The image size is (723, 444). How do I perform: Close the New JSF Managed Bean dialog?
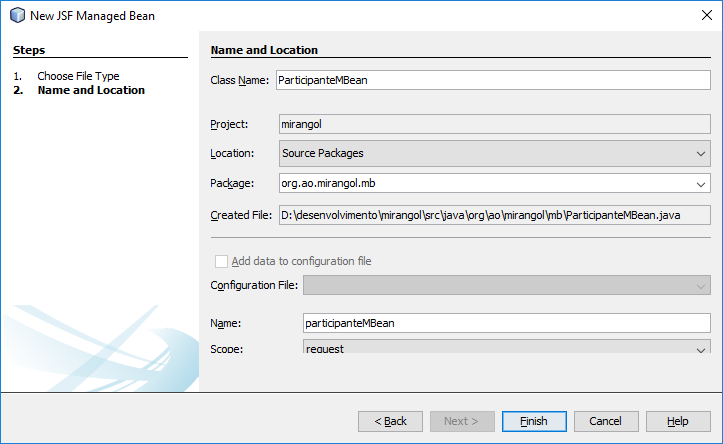pyautogui.click(x=706, y=15)
